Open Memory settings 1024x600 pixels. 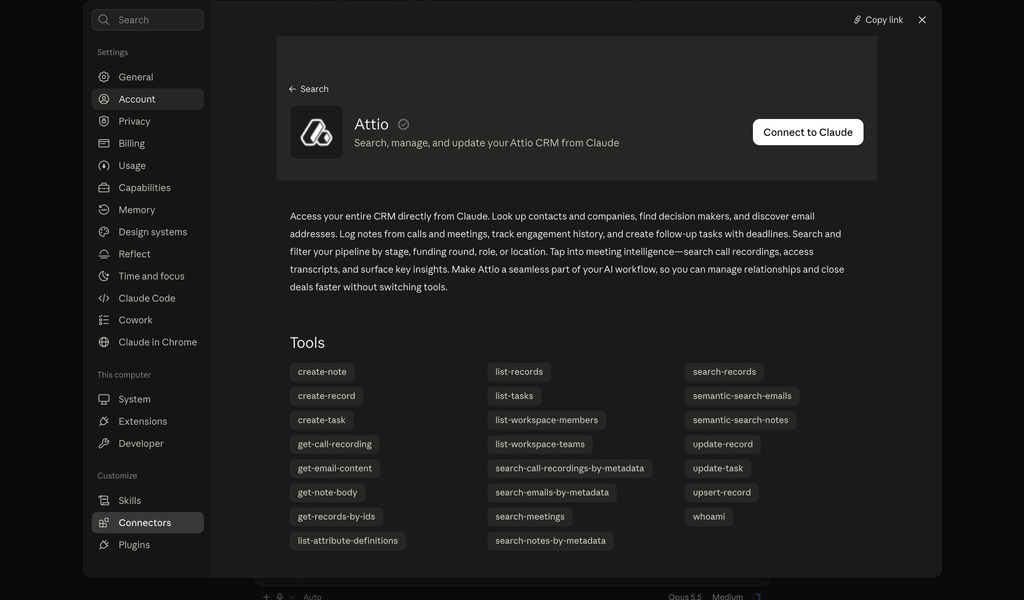148,210
